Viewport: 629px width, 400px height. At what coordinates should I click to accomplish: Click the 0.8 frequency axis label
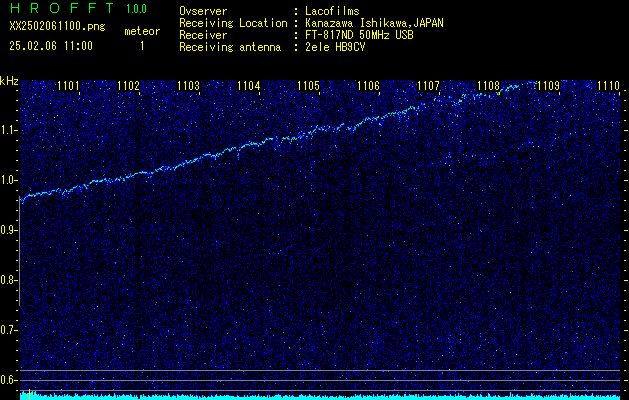click(x=9, y=280)
